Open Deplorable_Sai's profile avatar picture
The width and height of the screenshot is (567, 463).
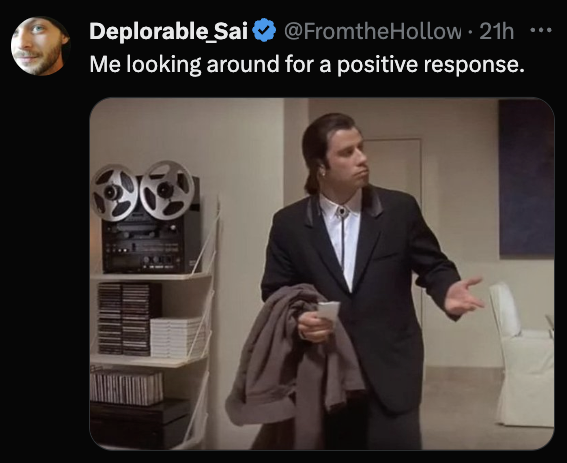pos(40,46)
